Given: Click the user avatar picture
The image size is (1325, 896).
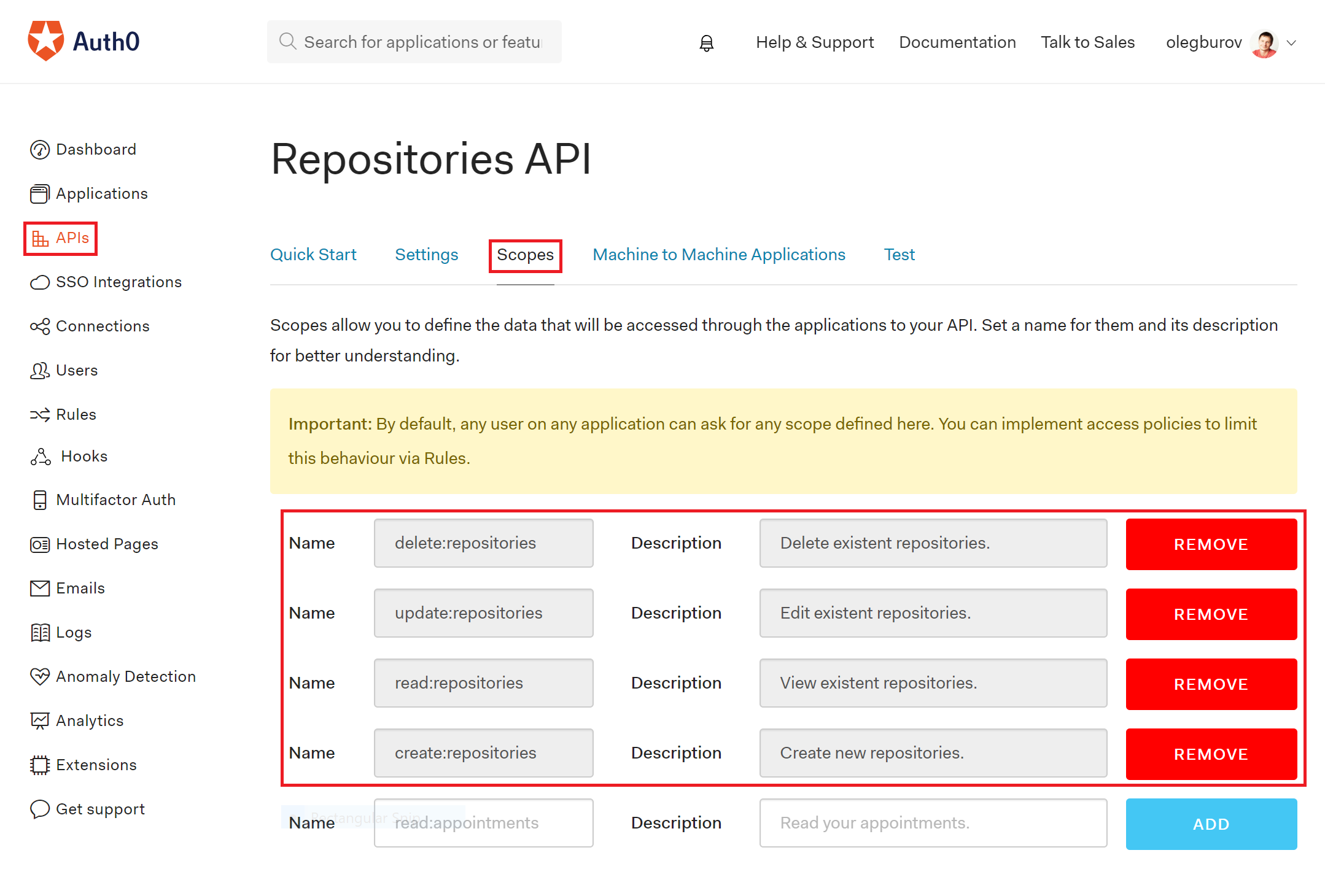Looking at the screenshot, I should [x=1264, y=43].
